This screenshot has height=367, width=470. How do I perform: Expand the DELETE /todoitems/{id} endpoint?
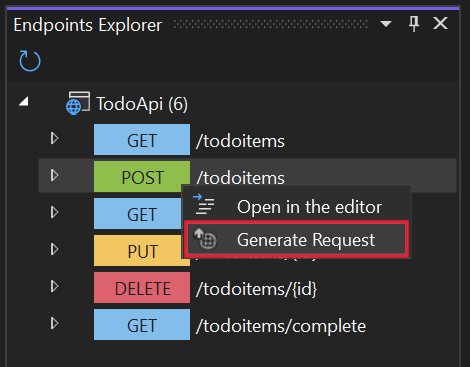tap(54, 286)
